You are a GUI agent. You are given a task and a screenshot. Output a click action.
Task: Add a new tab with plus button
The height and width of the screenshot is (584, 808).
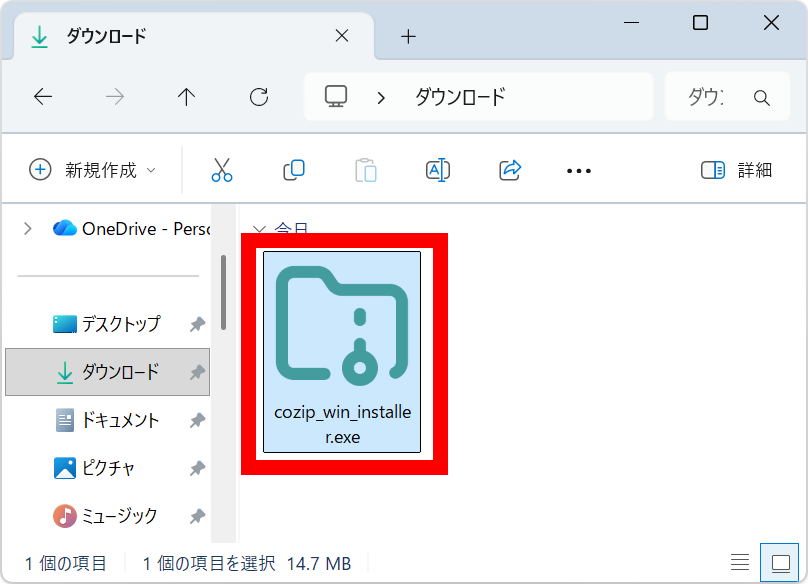click(x=408, y=37)
